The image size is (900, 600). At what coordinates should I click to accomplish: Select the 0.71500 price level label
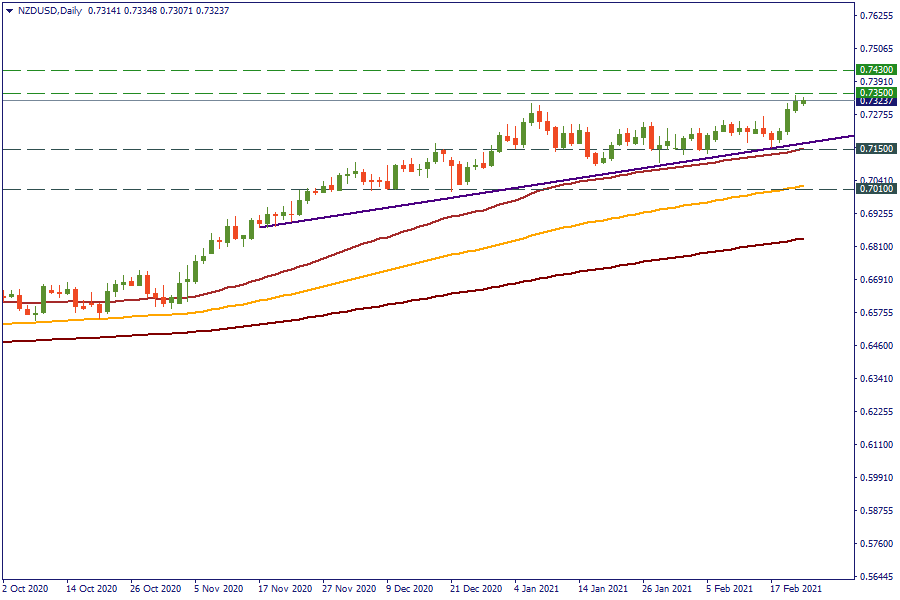click(x=876, y=149)
